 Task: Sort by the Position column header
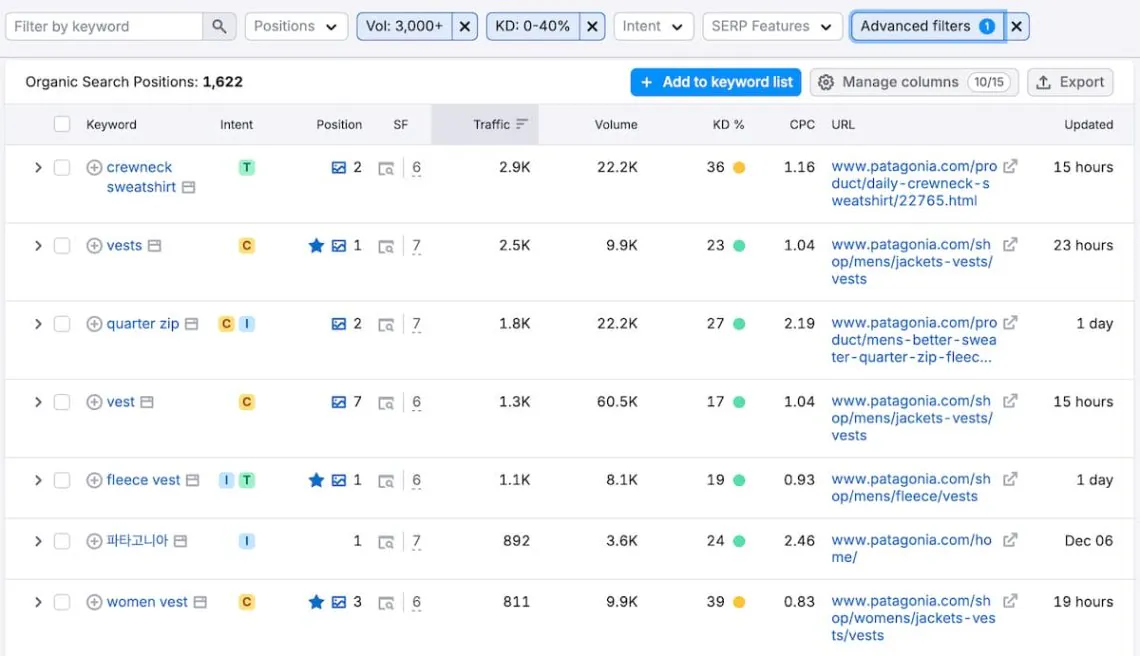339,124
